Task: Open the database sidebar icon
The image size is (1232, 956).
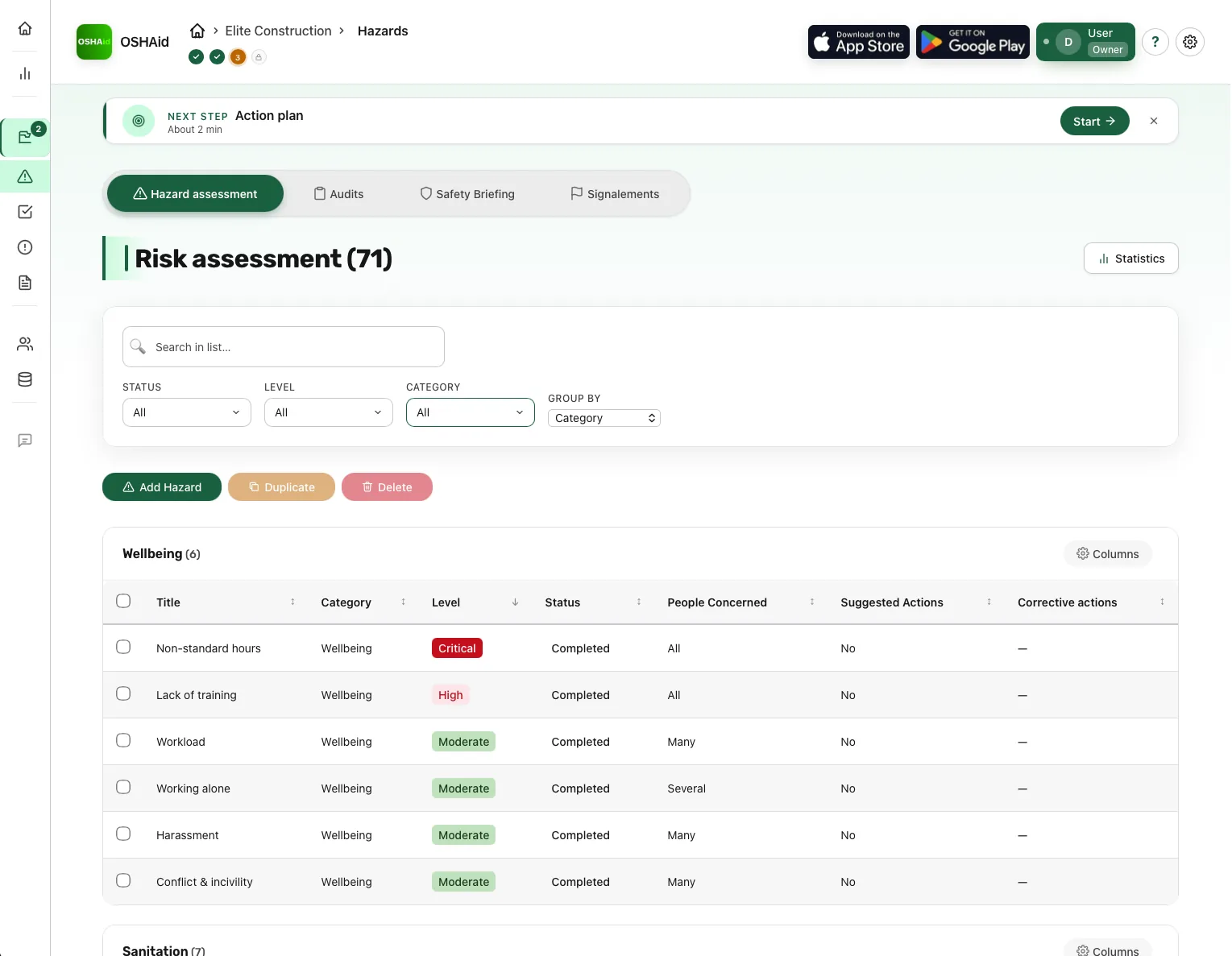Action: point(25,380)
